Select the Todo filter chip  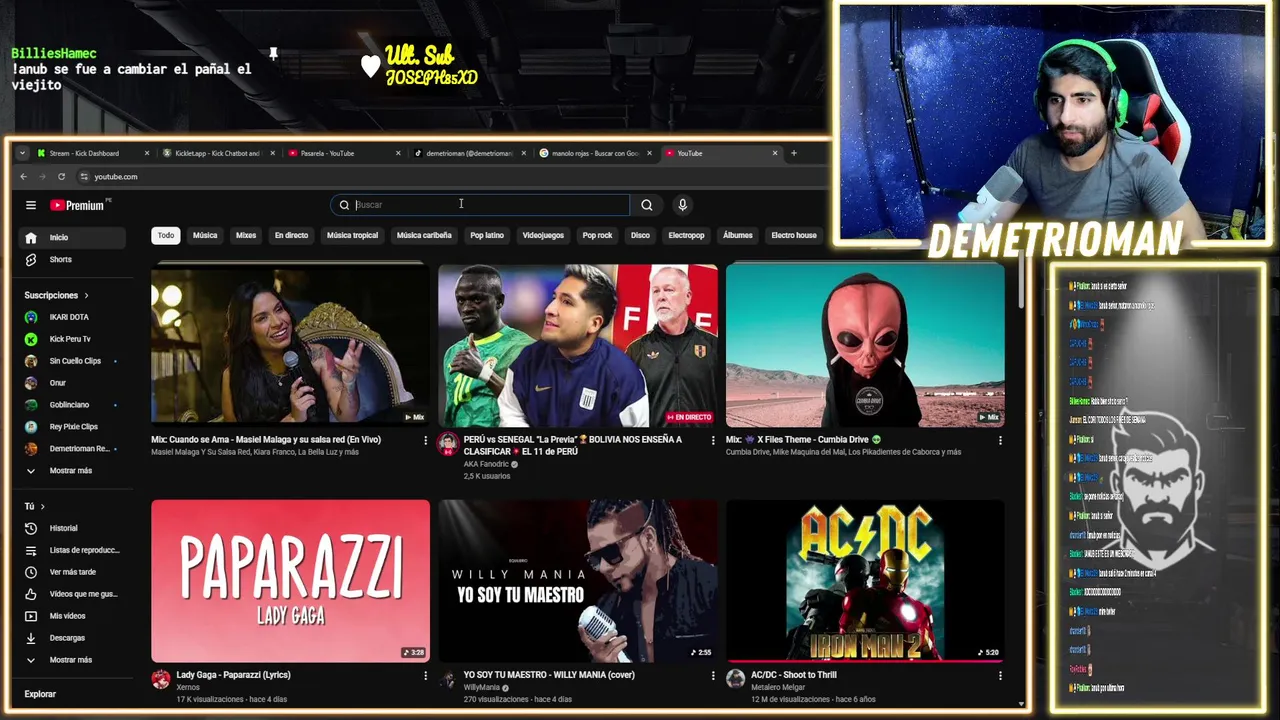[166, 236]
